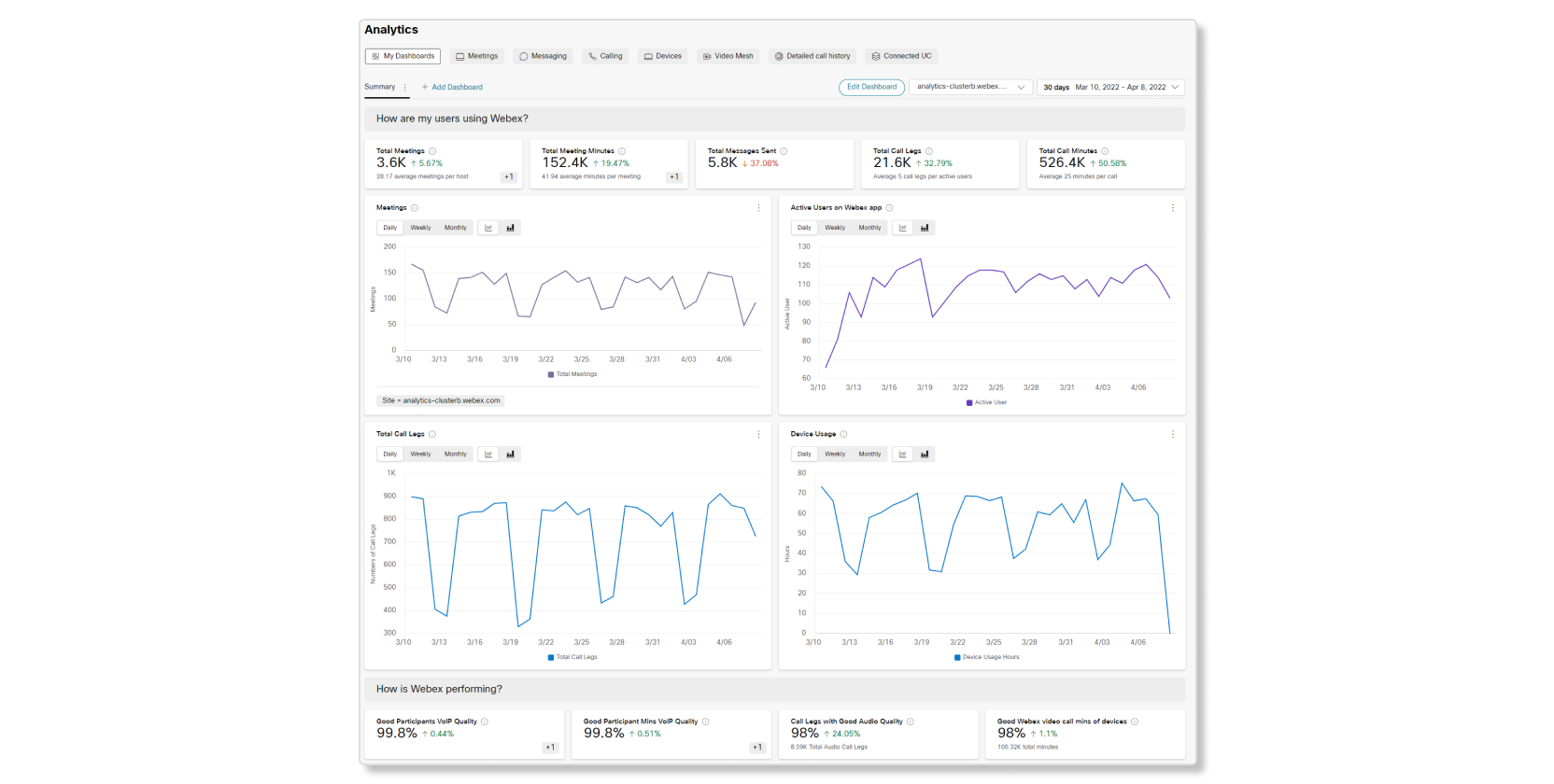Show info for Total Call Legs chart

coord(431,434)
